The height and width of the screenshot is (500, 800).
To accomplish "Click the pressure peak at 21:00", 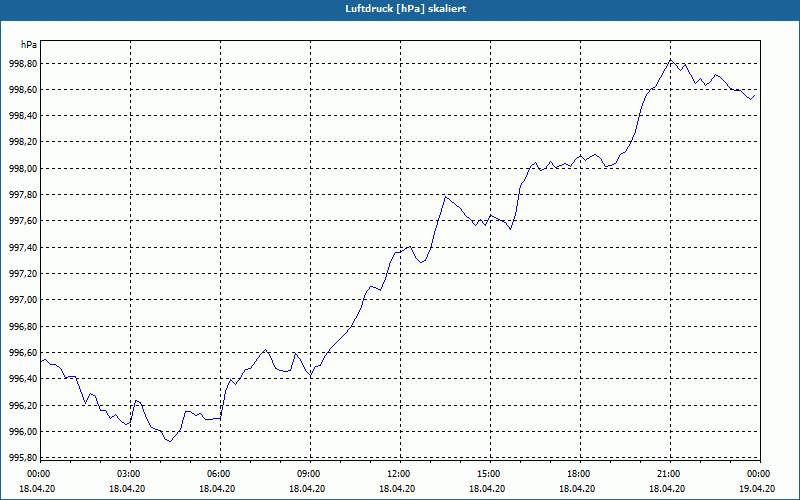I will 670,60.
